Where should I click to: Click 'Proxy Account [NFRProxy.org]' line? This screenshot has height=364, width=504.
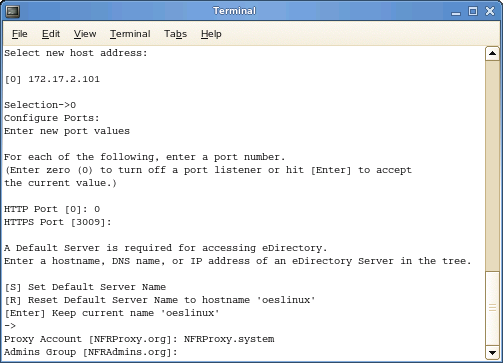click(x=139, y=339)
